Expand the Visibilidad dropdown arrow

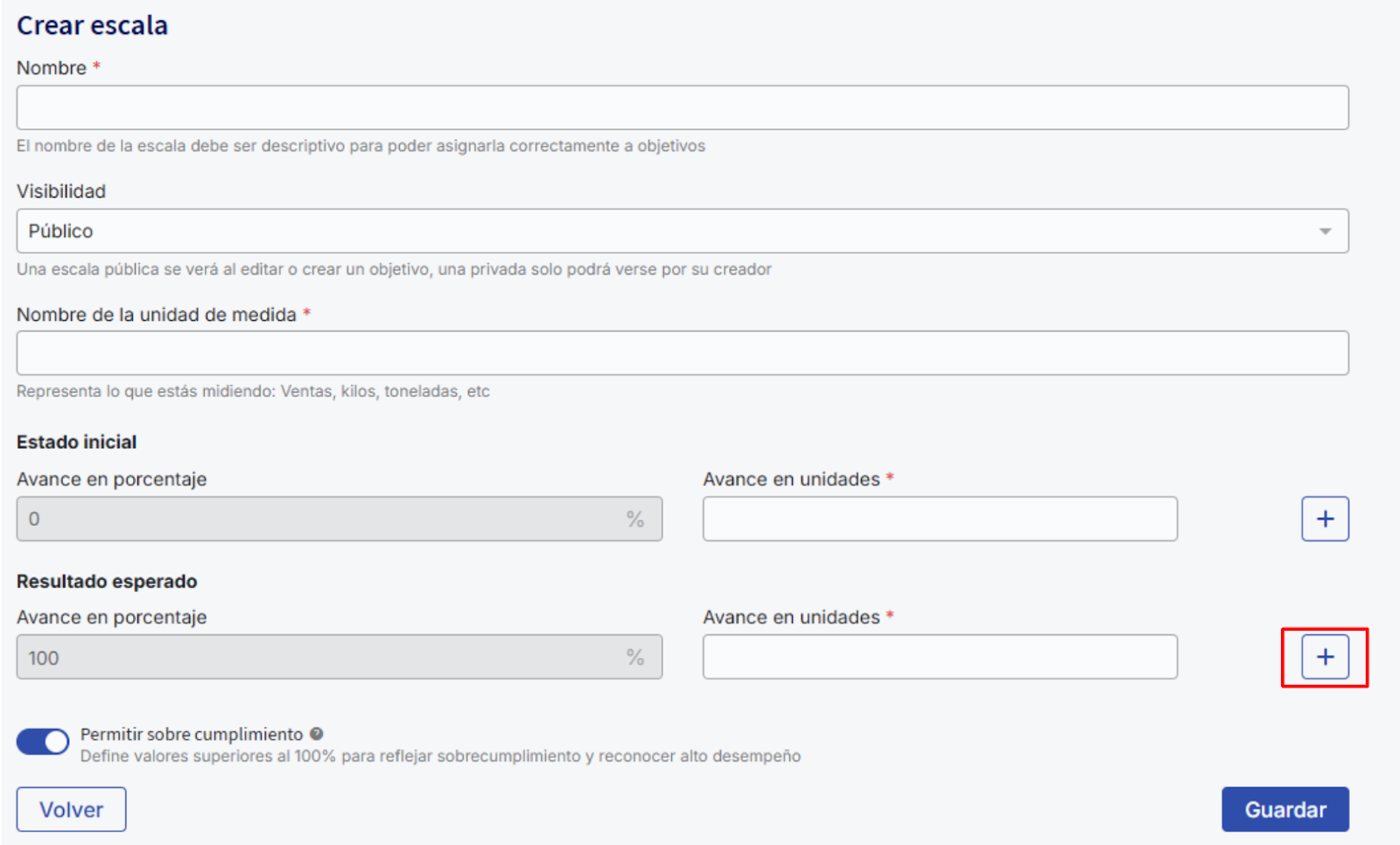coord(1325,231)
